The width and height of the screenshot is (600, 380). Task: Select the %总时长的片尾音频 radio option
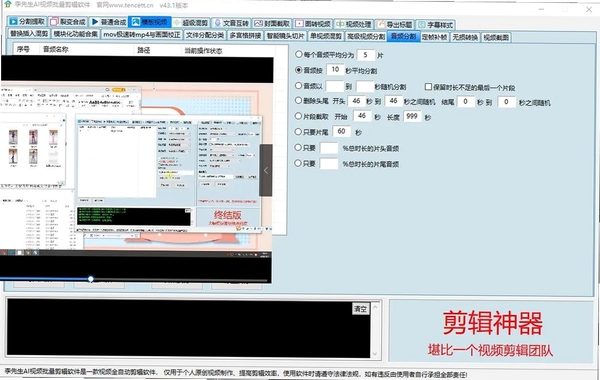298,163
